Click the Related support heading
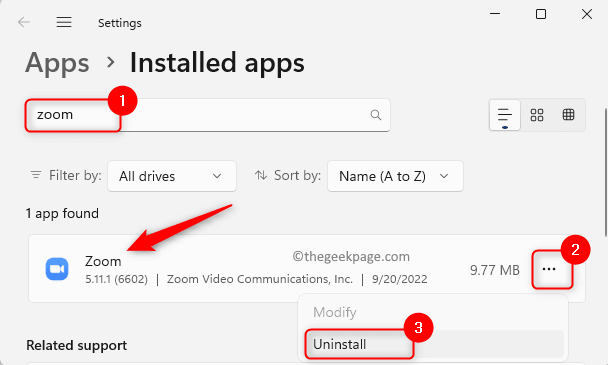The width and height of the screenshot is (608, 365). (76, 345)
